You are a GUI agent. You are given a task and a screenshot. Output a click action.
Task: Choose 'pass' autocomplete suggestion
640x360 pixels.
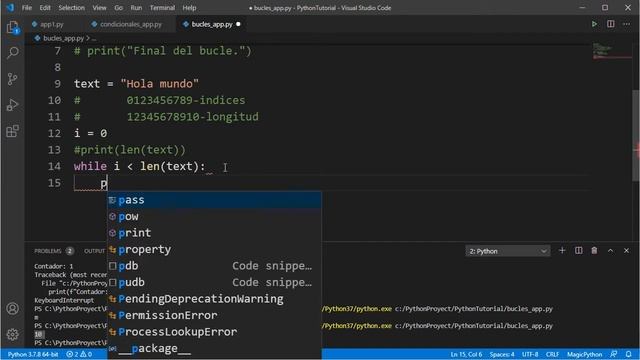(214, 200)
